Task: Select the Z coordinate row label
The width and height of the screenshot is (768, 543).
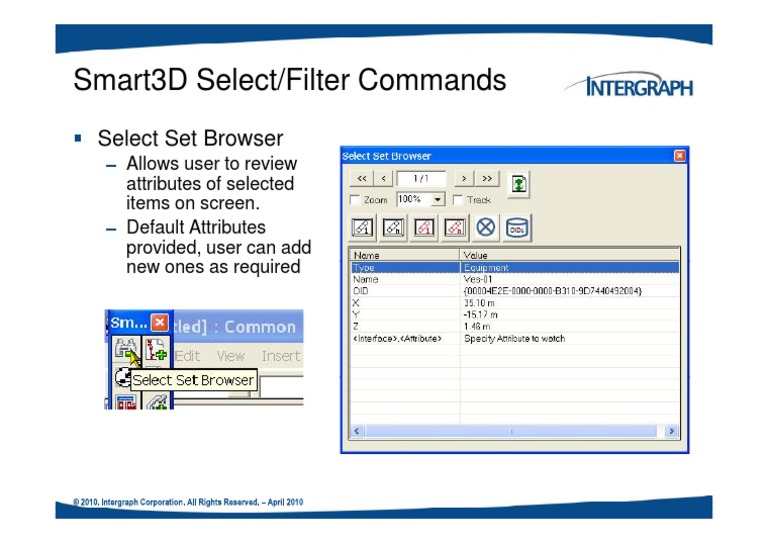Action: click(356, 327)
